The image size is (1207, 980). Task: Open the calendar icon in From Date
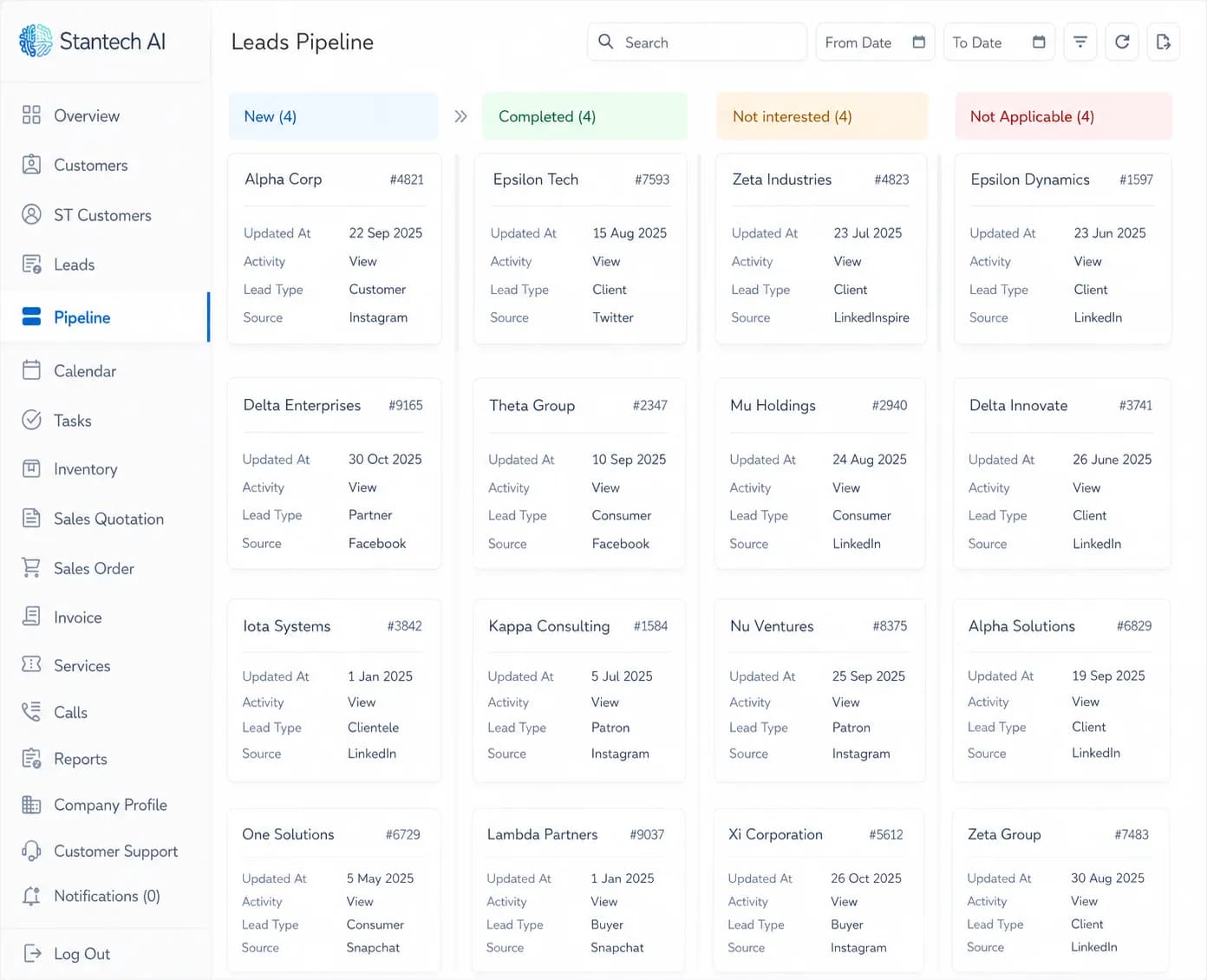pyautogui.click(x=919, y=42)
